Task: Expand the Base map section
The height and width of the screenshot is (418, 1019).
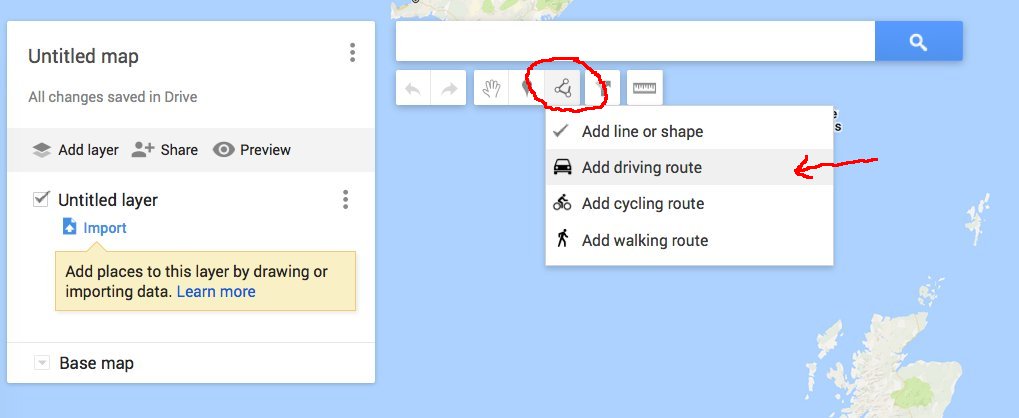Action: tap(41, 363)
